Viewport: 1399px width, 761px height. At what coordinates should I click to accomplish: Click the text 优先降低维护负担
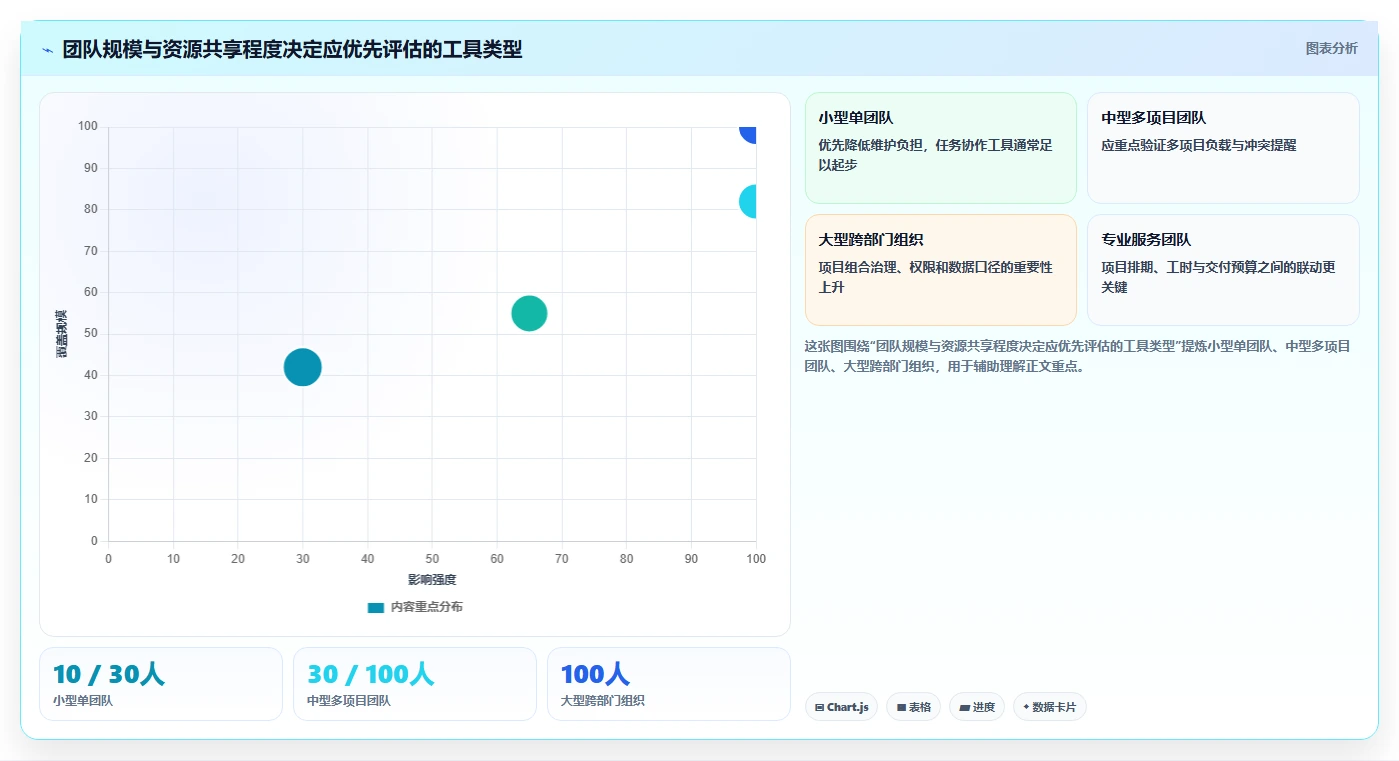(870, 145)
